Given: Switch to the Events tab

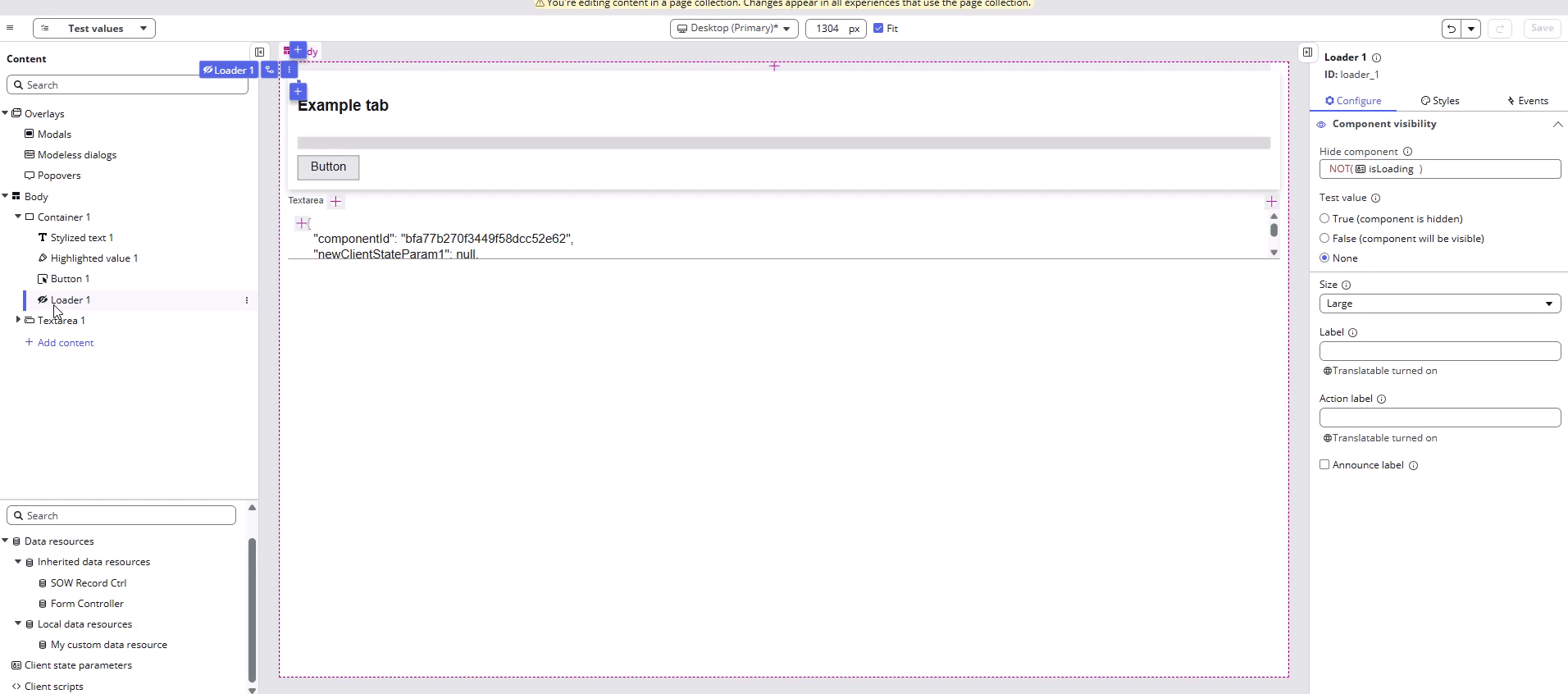Looking at the screenshot, I should [1527, 101].
